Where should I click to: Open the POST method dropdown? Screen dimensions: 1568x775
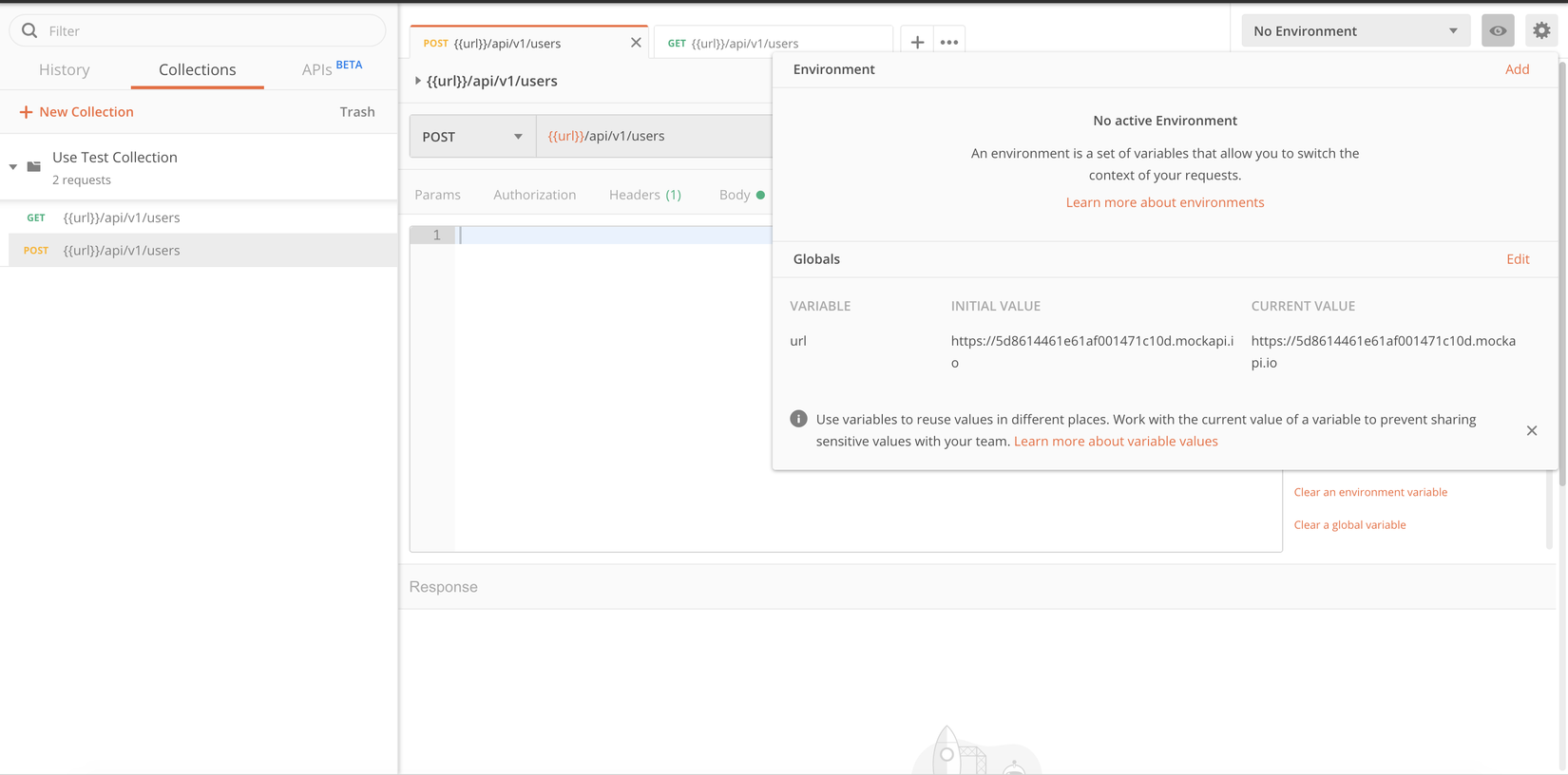point(472,137)
